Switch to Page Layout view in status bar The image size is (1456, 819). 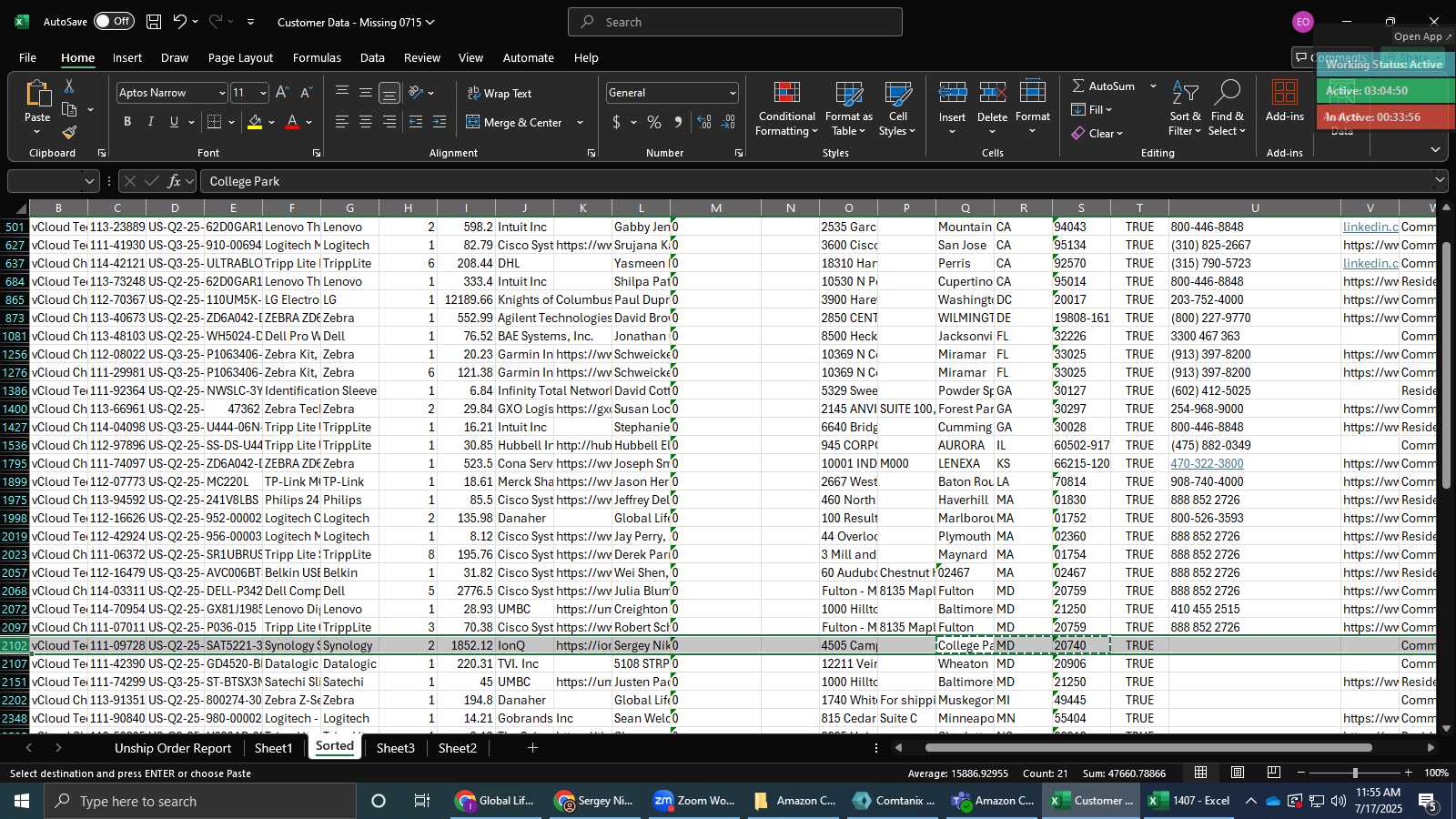pyautogui.click(x=1238, y=773)
